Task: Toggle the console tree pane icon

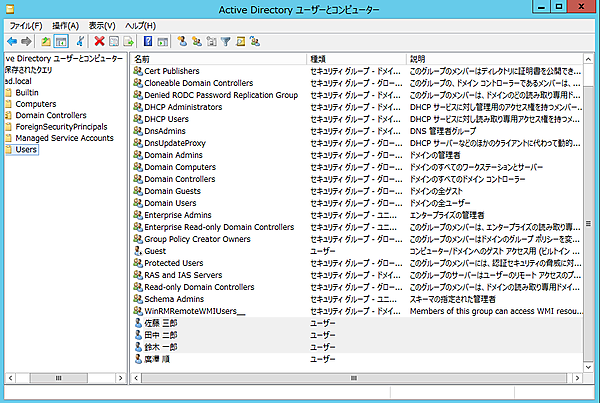Action: tap(61, 41)
